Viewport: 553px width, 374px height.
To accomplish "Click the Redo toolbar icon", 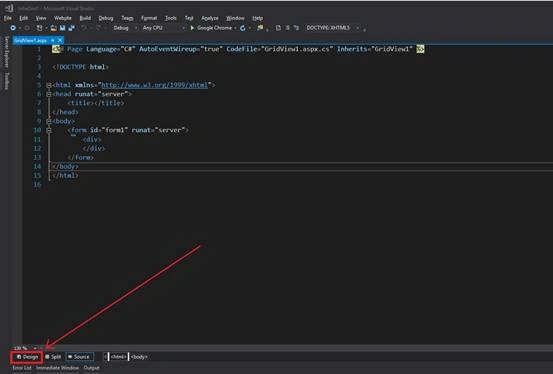I will tap(98, 28).
